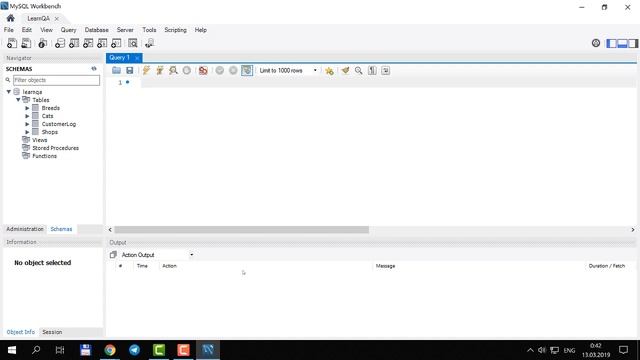The image size is (640, 360).
Task: Toggle invisible characters display
Action: (372, 70)
